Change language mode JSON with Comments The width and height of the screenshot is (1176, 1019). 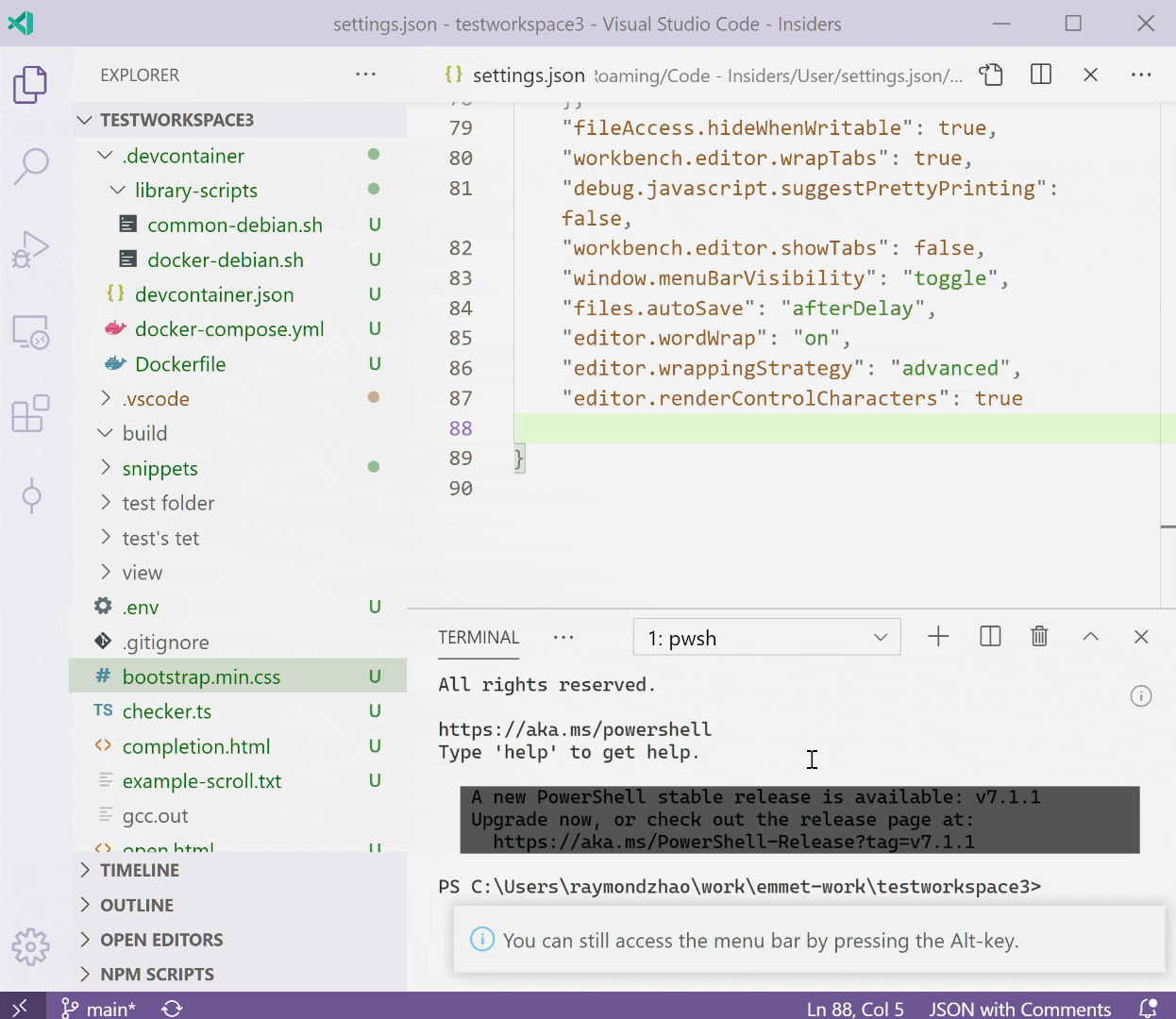[1019, 1009]
